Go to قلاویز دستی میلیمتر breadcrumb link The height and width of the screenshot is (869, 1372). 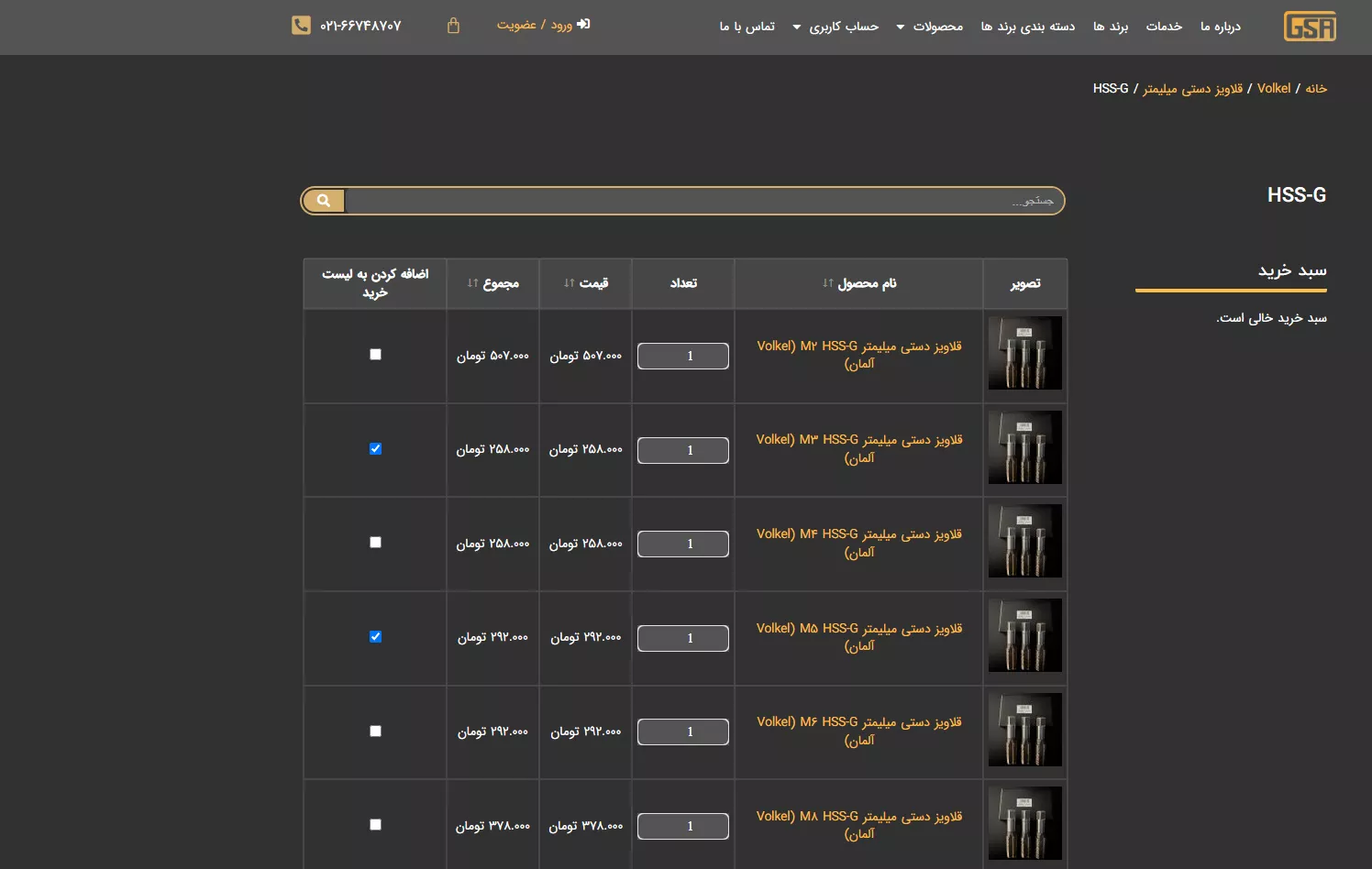(1192, 88)
